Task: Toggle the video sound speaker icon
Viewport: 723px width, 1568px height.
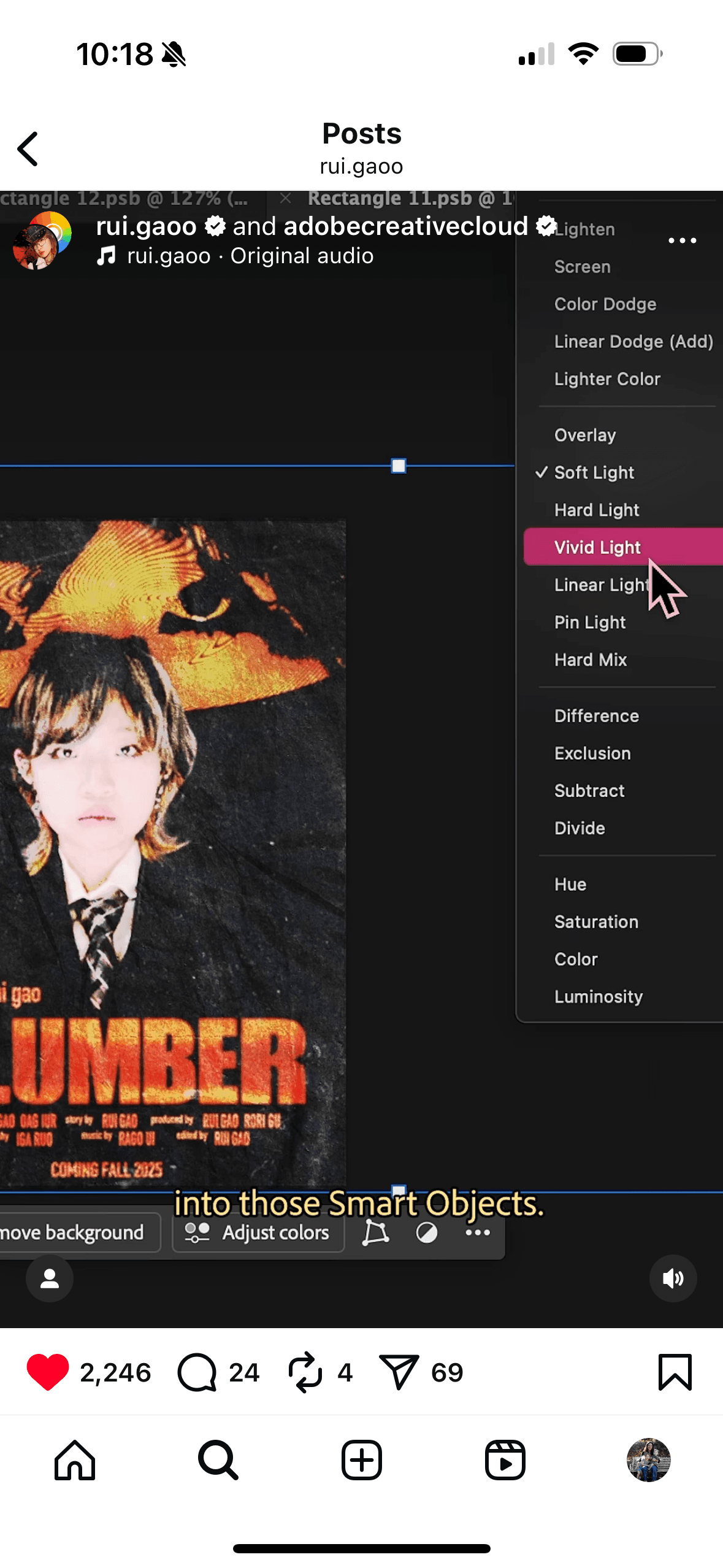Action: pos(673,1278)
